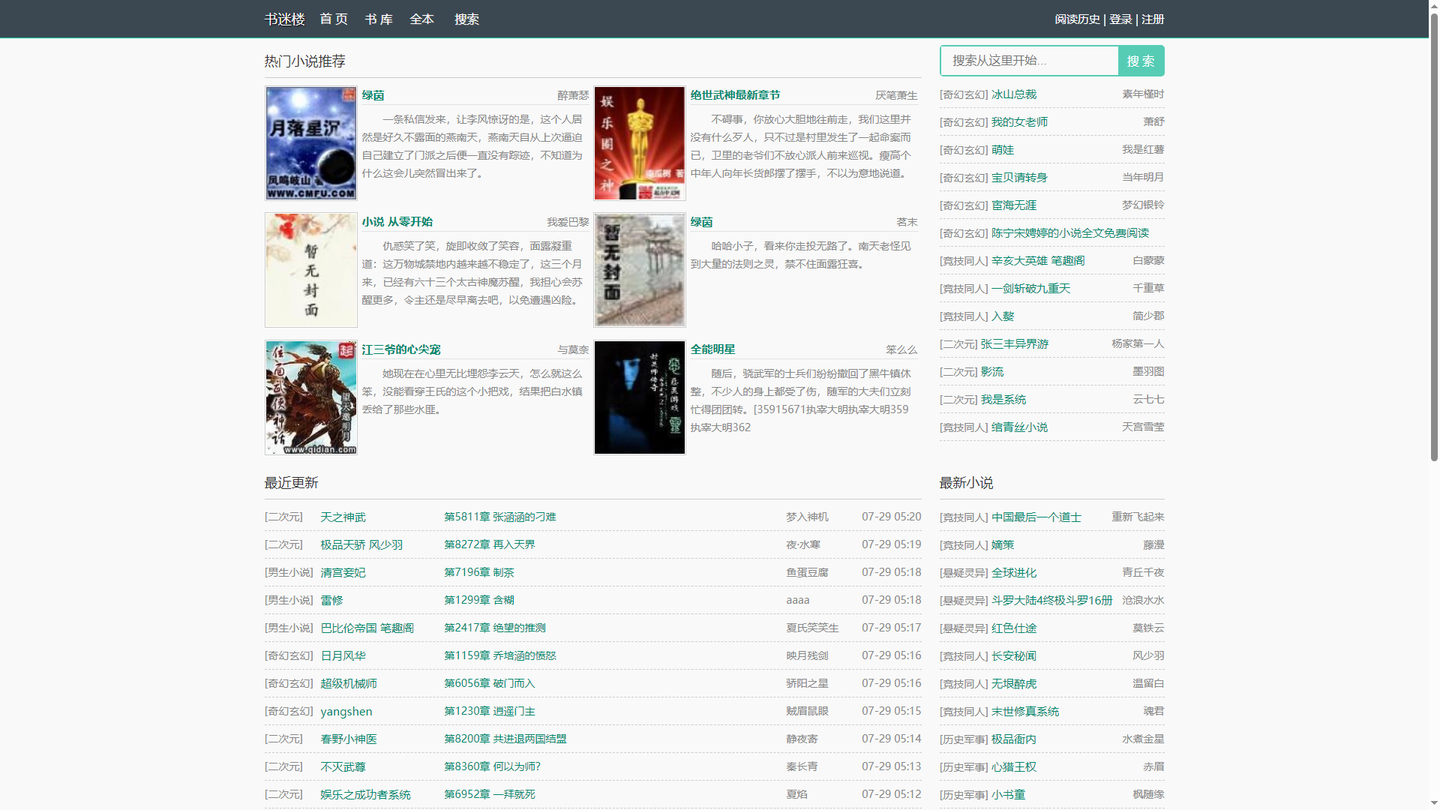Open 斗罗大陆4终极斗罗16册 link

pos(1052,600)
